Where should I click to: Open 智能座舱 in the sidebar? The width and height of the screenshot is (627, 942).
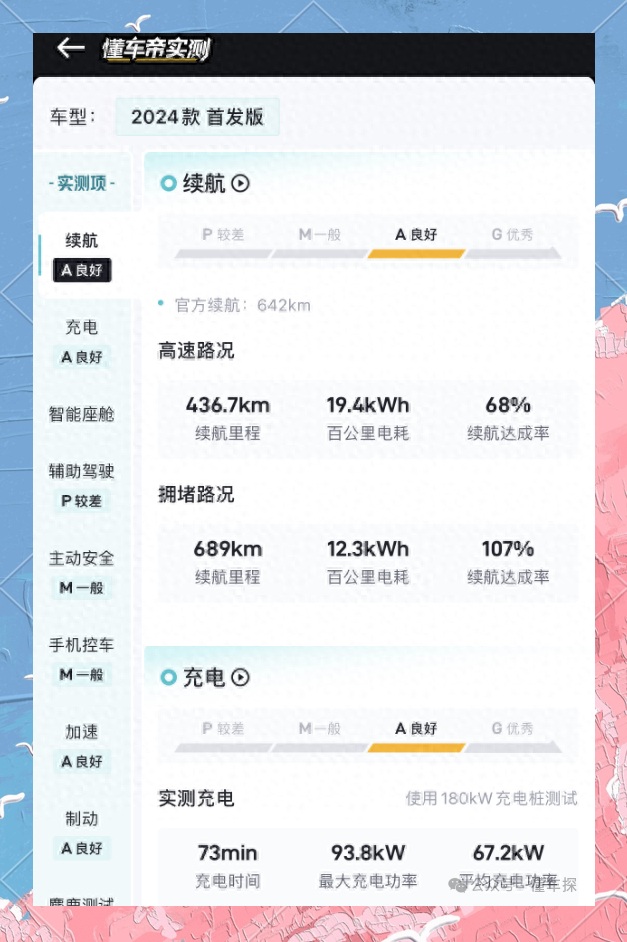pos(82,414)
